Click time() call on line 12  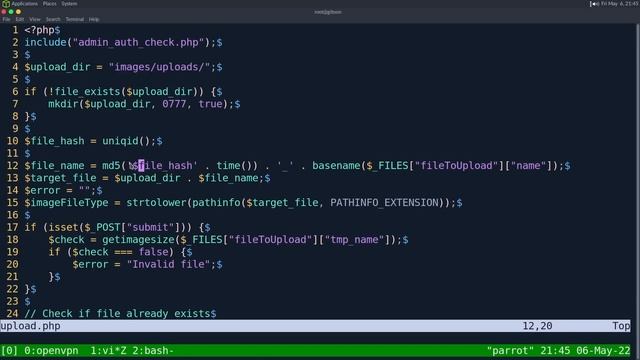click(x=234, y=165)
